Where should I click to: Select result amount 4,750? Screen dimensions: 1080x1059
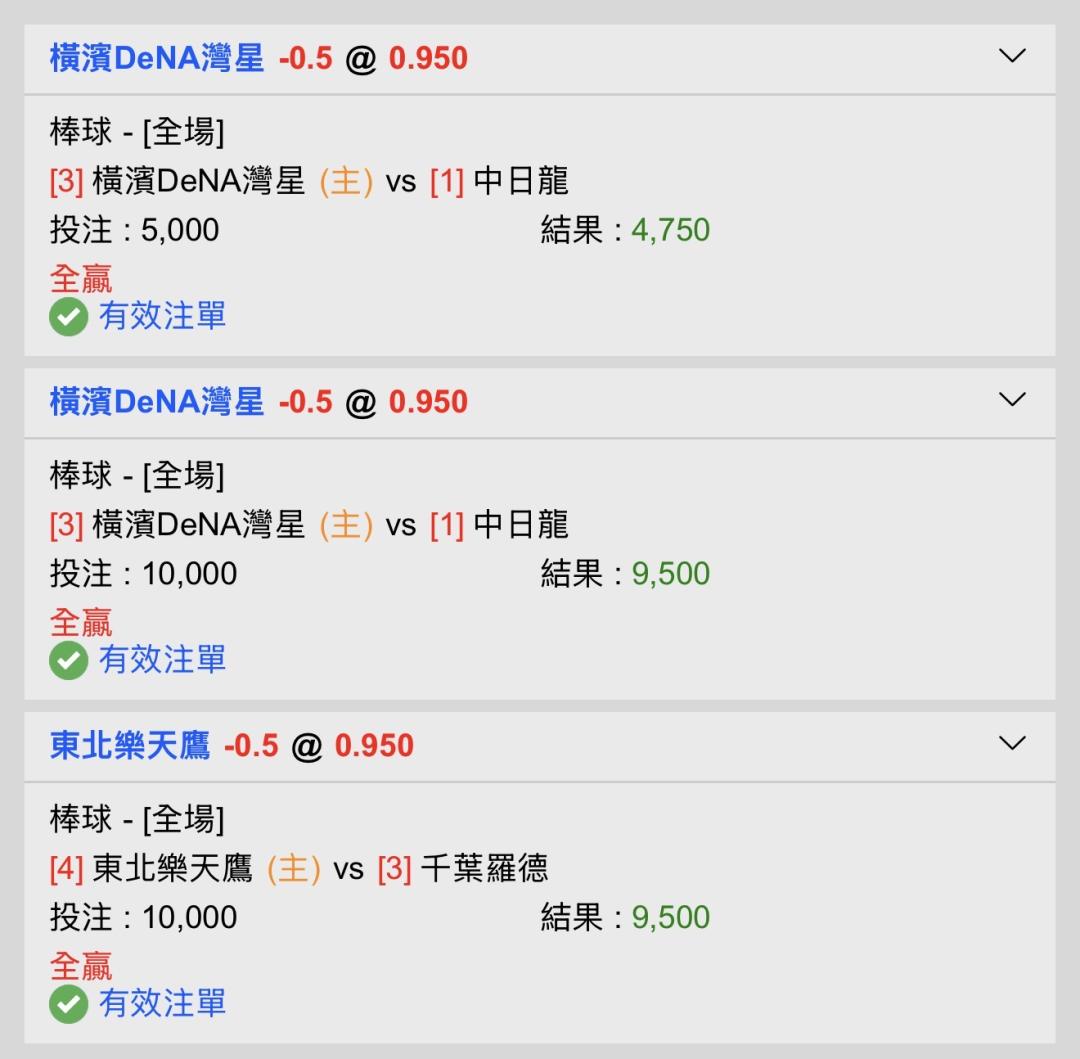670,230
